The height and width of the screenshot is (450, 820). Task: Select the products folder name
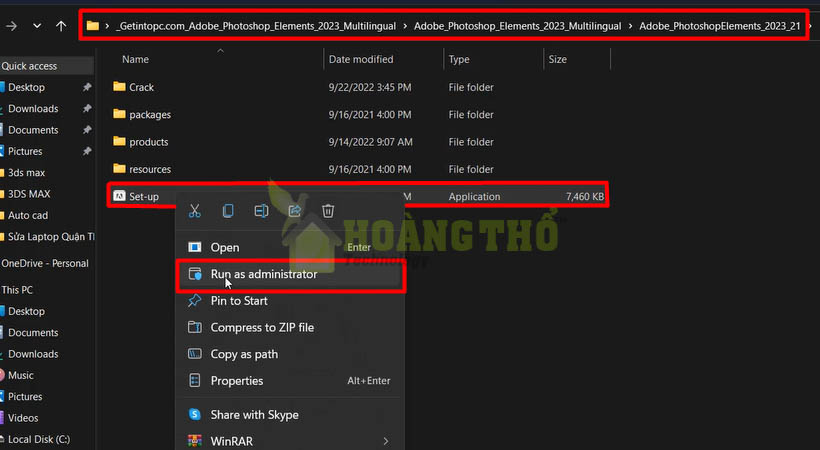pos(149,142)
